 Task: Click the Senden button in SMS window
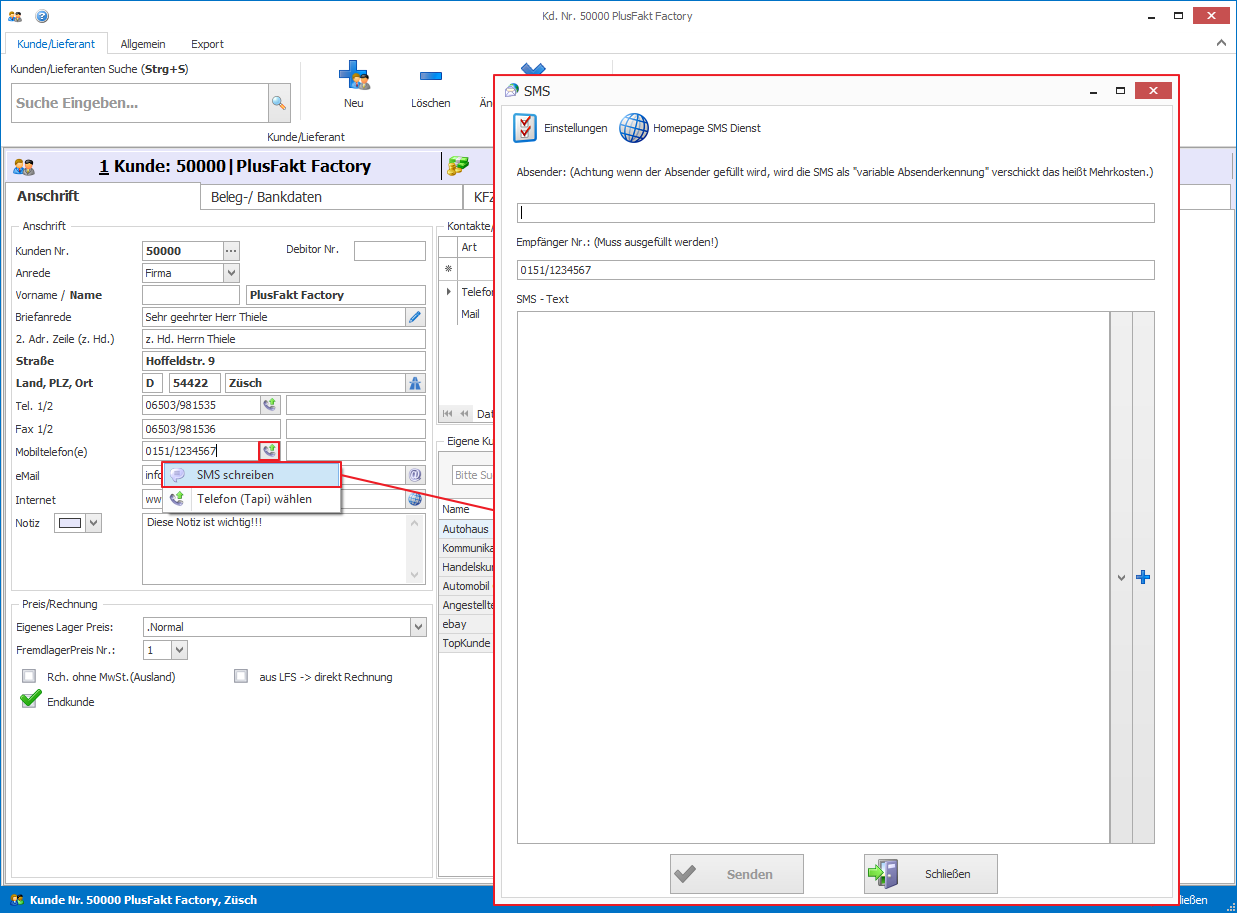737,874
